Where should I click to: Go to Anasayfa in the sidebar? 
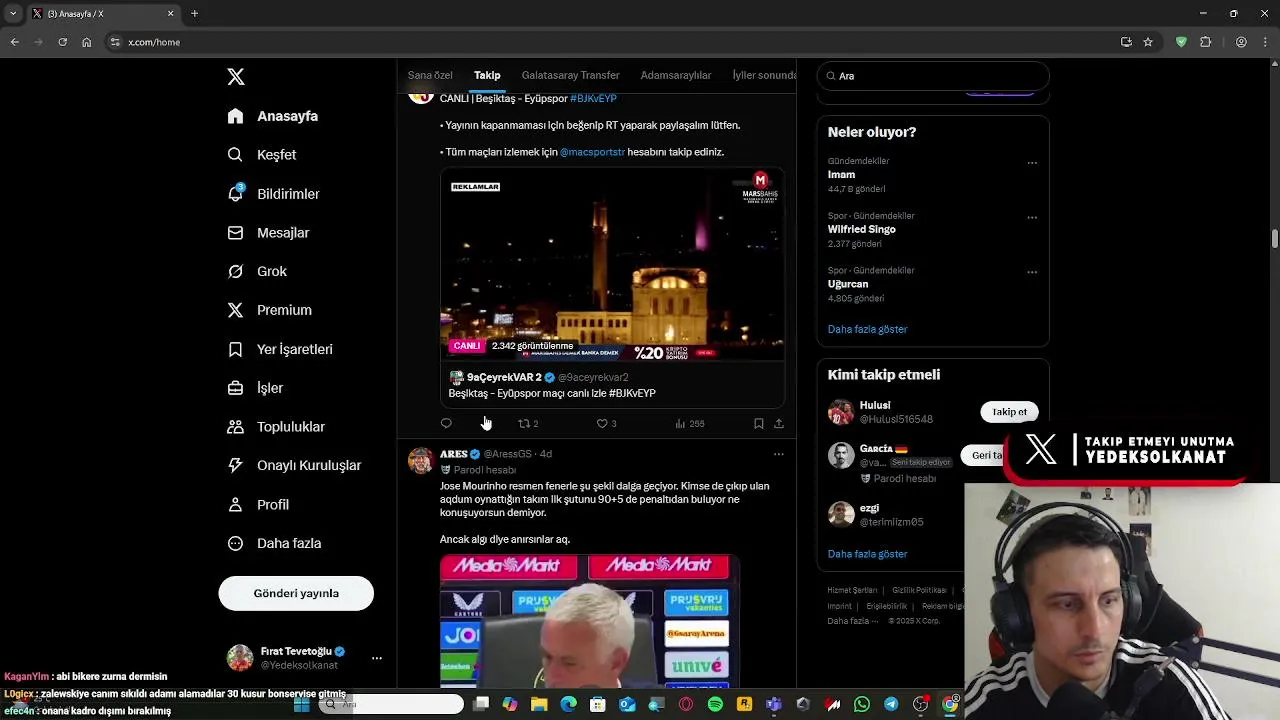pyautogui.click(x=273, y=116)
